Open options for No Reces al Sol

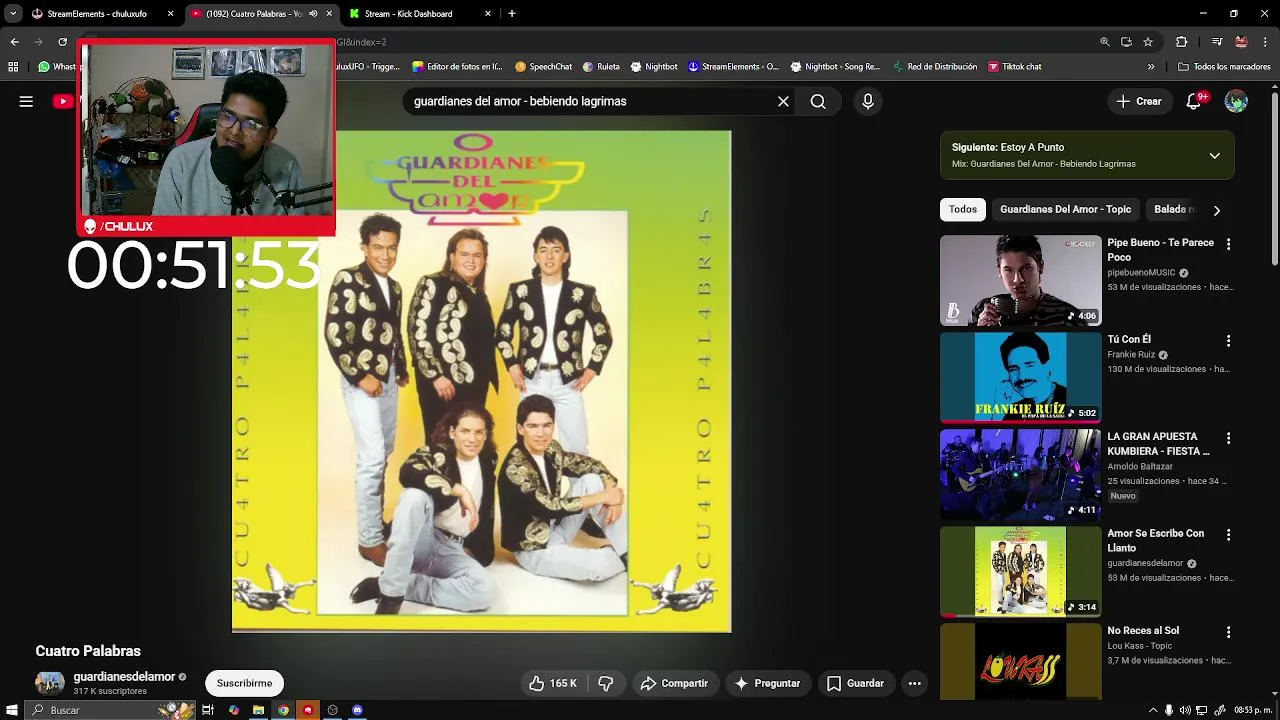[x=1228, y=632]
